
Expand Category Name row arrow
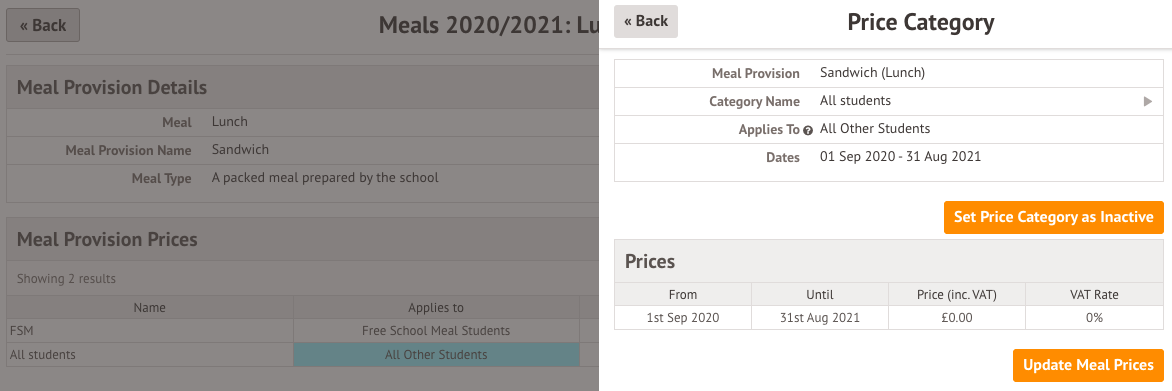1148,102
